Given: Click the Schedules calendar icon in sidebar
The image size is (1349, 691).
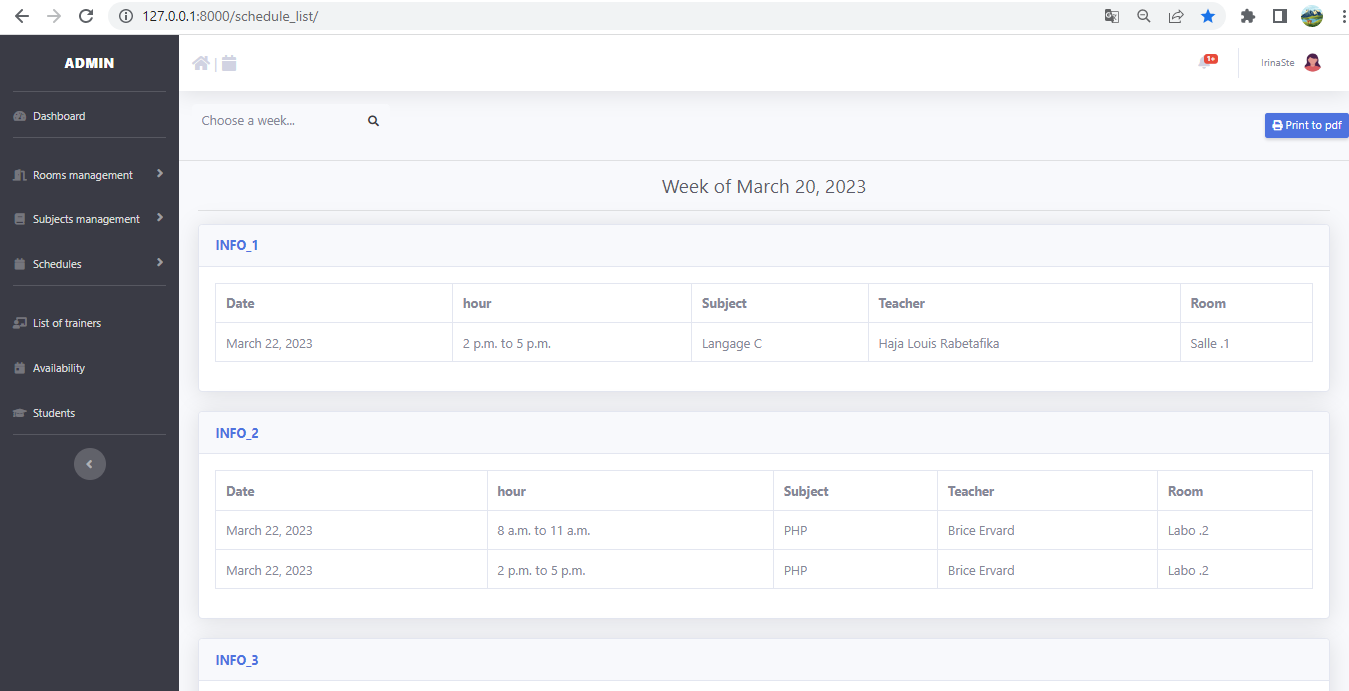Looking at the screenshot, I should (19, 264).
